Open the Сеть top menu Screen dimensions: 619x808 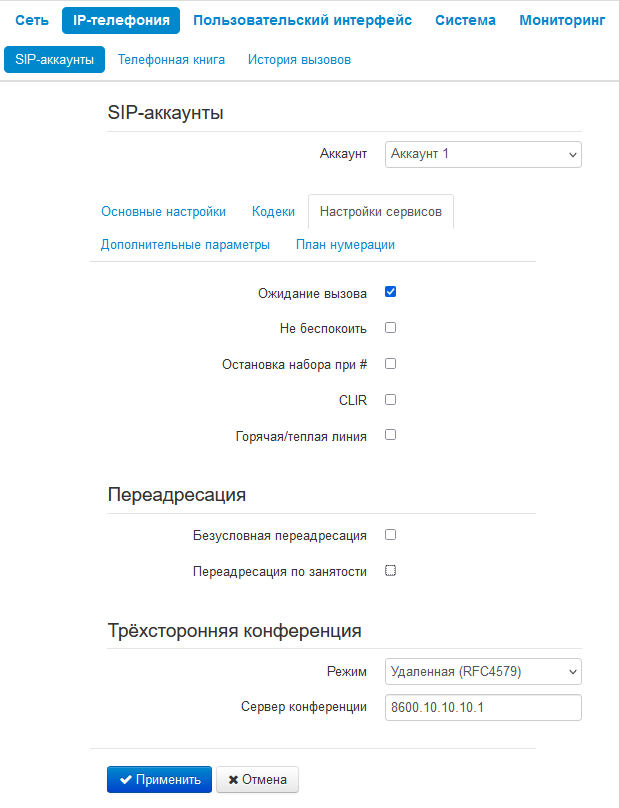(30, 20)
